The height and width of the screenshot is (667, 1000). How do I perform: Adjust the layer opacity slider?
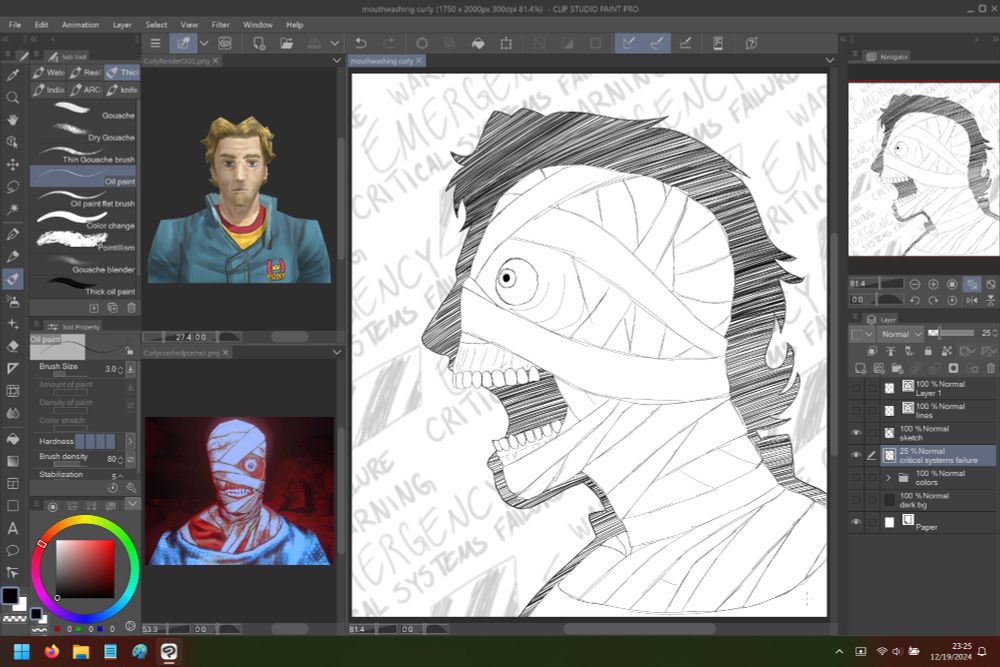(952, 333)
